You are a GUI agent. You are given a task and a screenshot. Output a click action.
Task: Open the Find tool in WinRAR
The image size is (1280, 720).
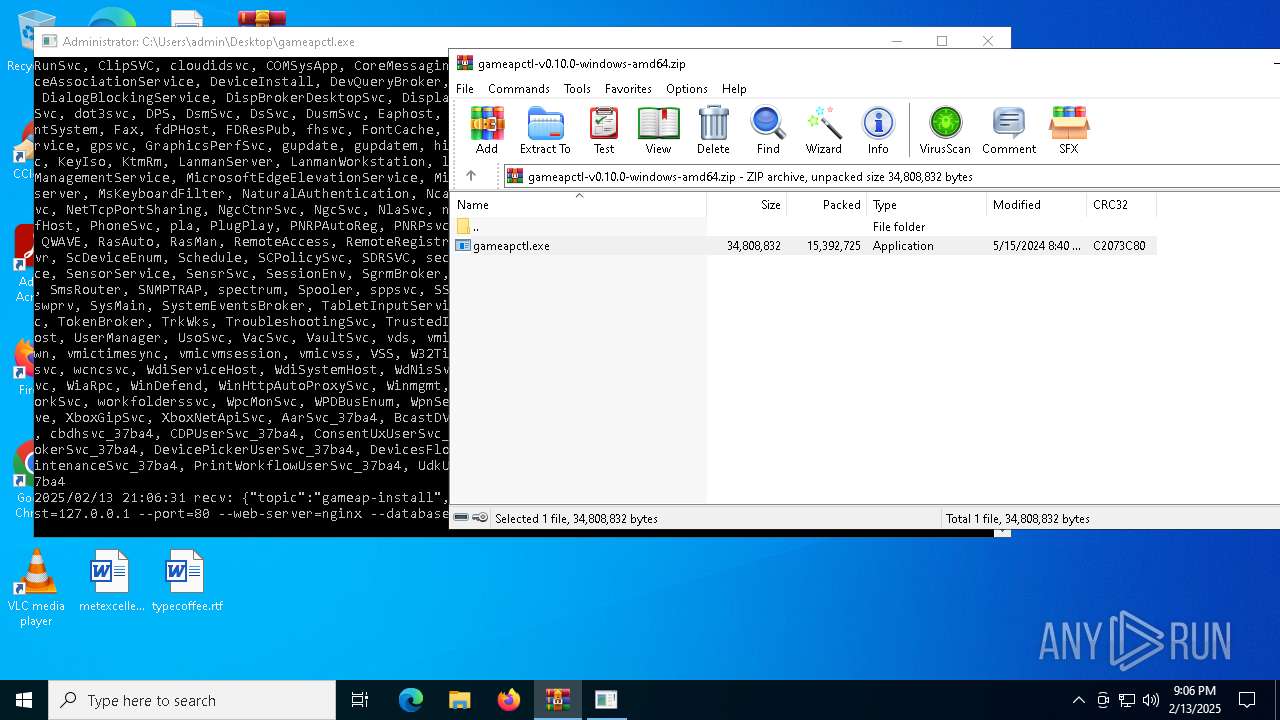click(768, 130)
